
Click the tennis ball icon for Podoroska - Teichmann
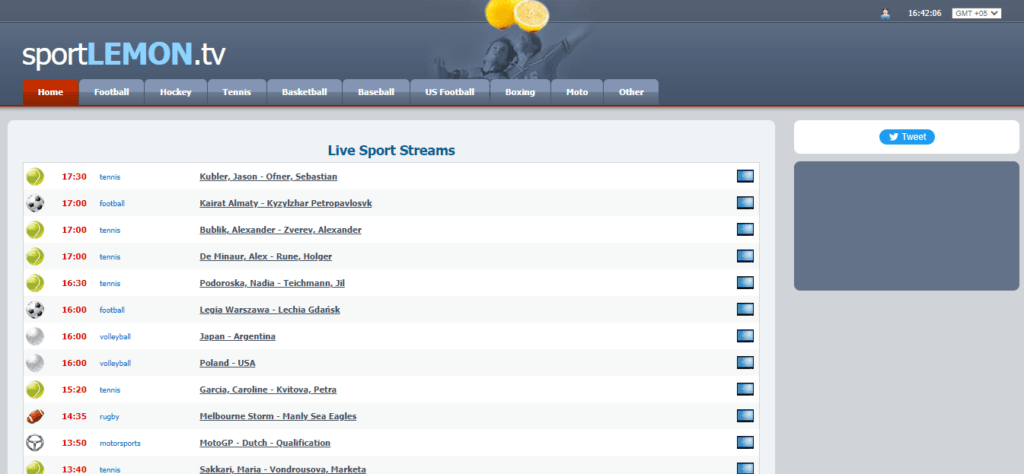coord(35,283)
